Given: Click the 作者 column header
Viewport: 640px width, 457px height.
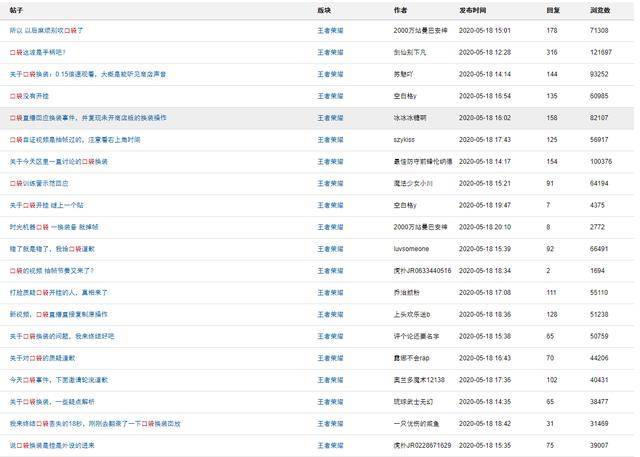Looking at the screenshot, I should [x=400, y=10].
